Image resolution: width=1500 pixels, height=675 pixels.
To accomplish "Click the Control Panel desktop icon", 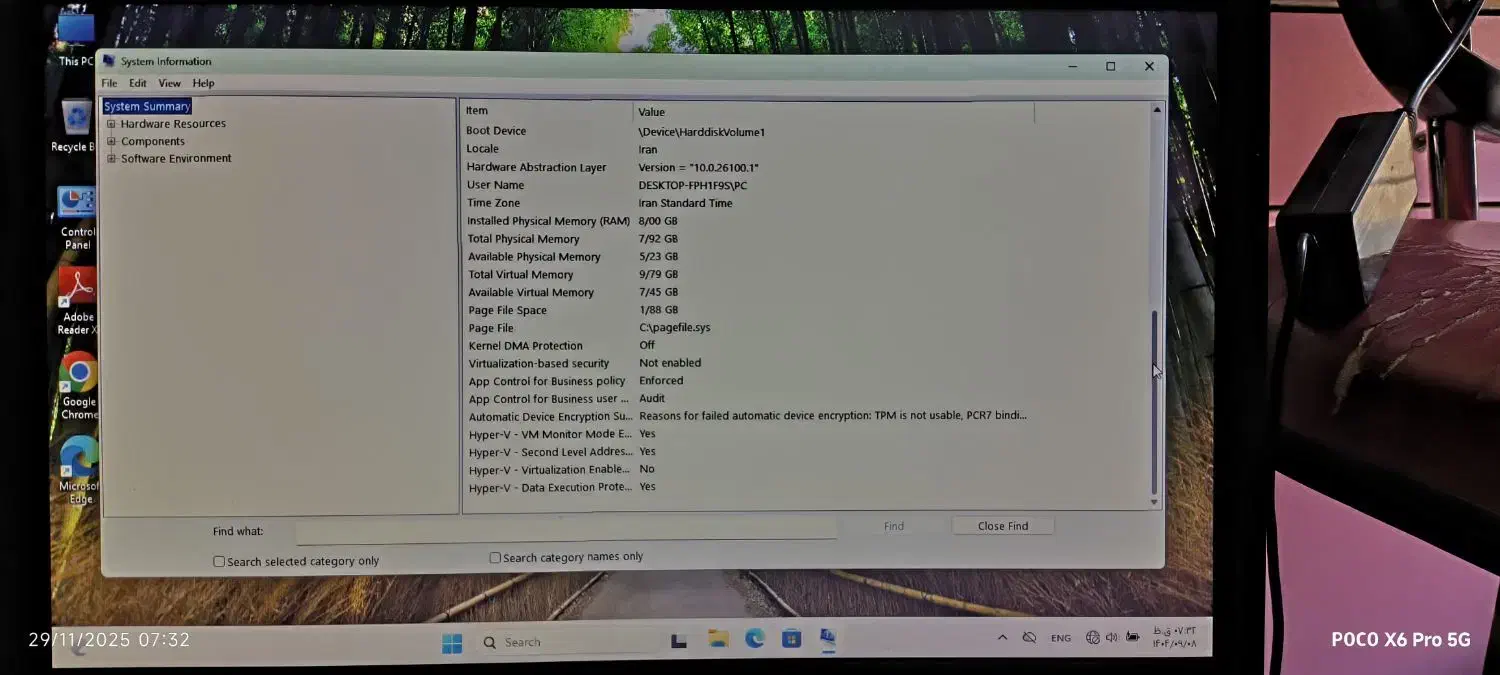I will (x=77, y=205).
